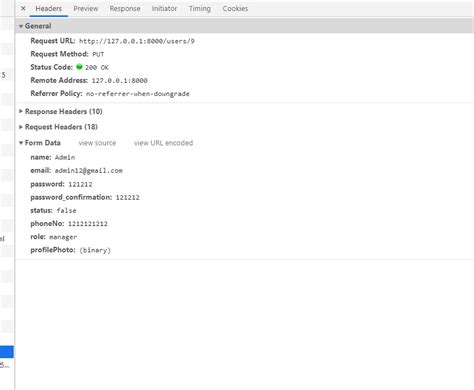Open the Preview tab
474x390 pixels.
pos(86,8)
